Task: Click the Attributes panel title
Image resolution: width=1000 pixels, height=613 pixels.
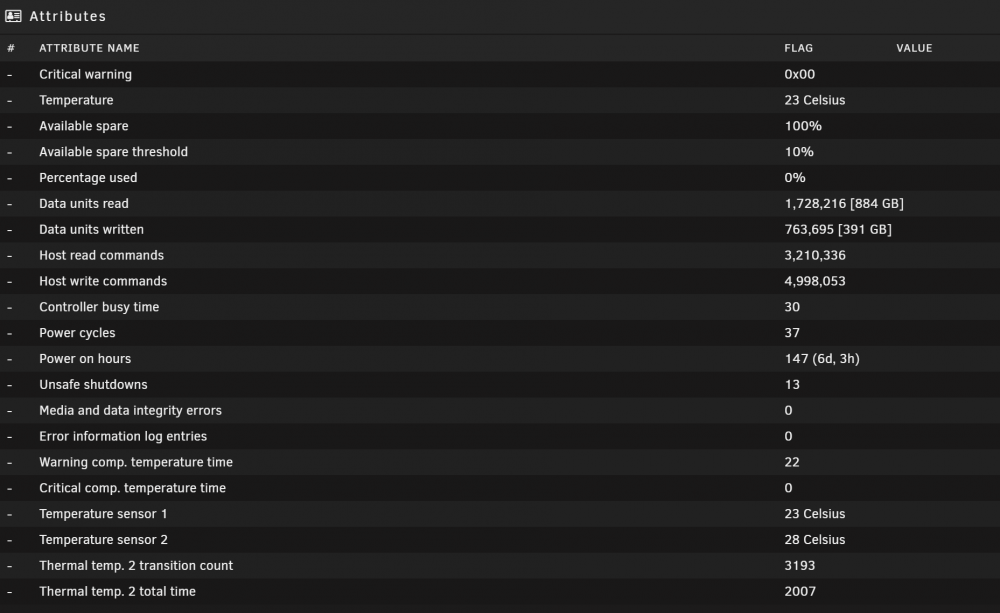Action: pos(68,17)
